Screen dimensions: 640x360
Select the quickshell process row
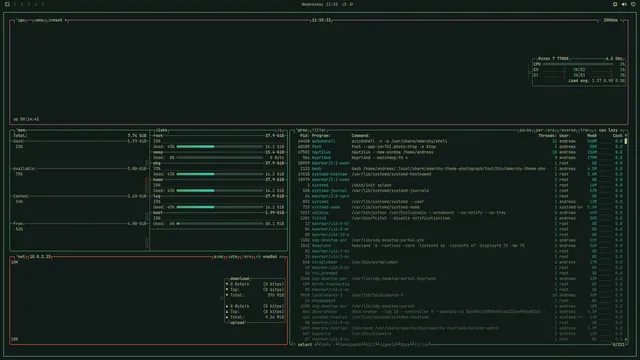point(460,141)
